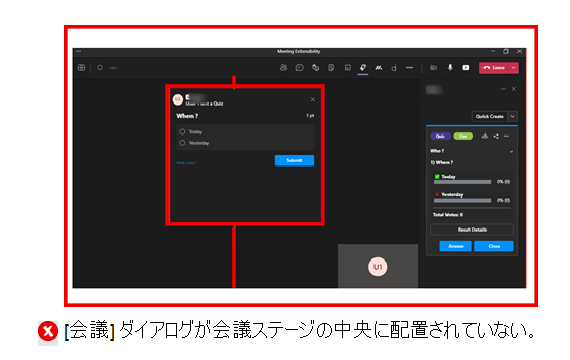Screen dimensions: 570x360
Task: Click the '1) Whem ?' question text in panel
Action: pos(442,162)
